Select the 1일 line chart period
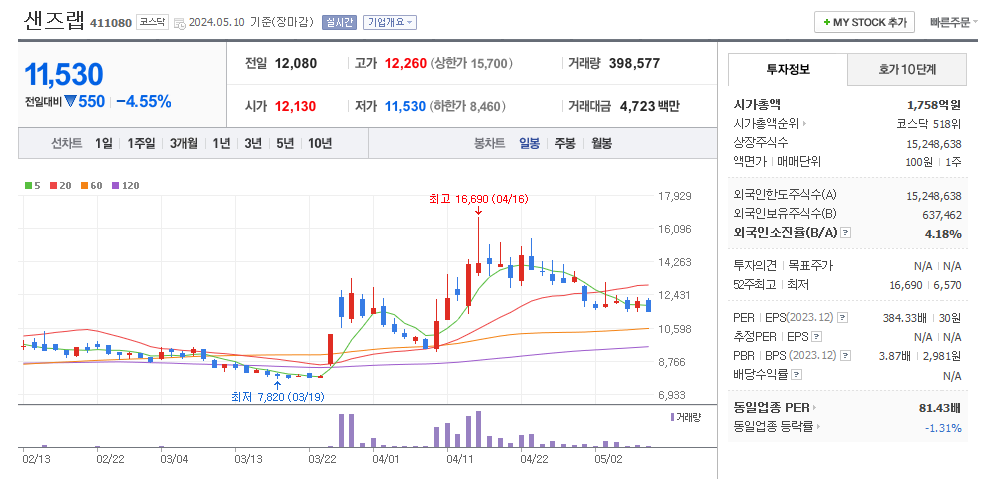Screen dimensions: 991x479 [104, 143]
